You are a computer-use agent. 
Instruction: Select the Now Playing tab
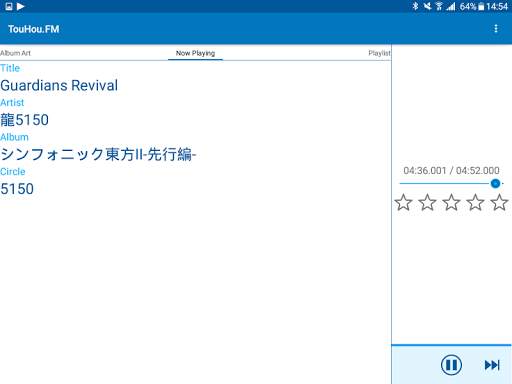[x=195, y=53]
